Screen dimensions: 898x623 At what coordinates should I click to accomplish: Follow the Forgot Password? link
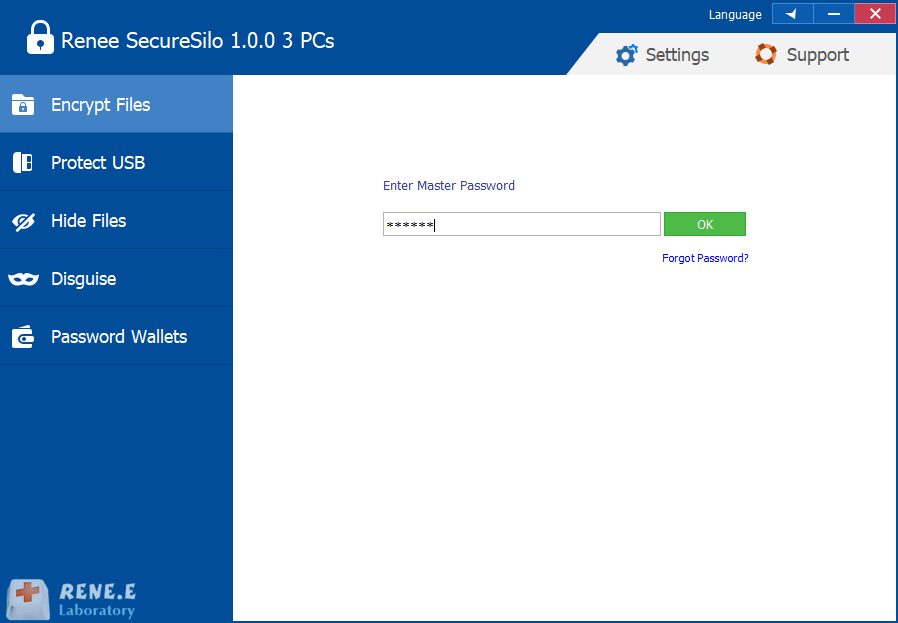coord(705,258)
